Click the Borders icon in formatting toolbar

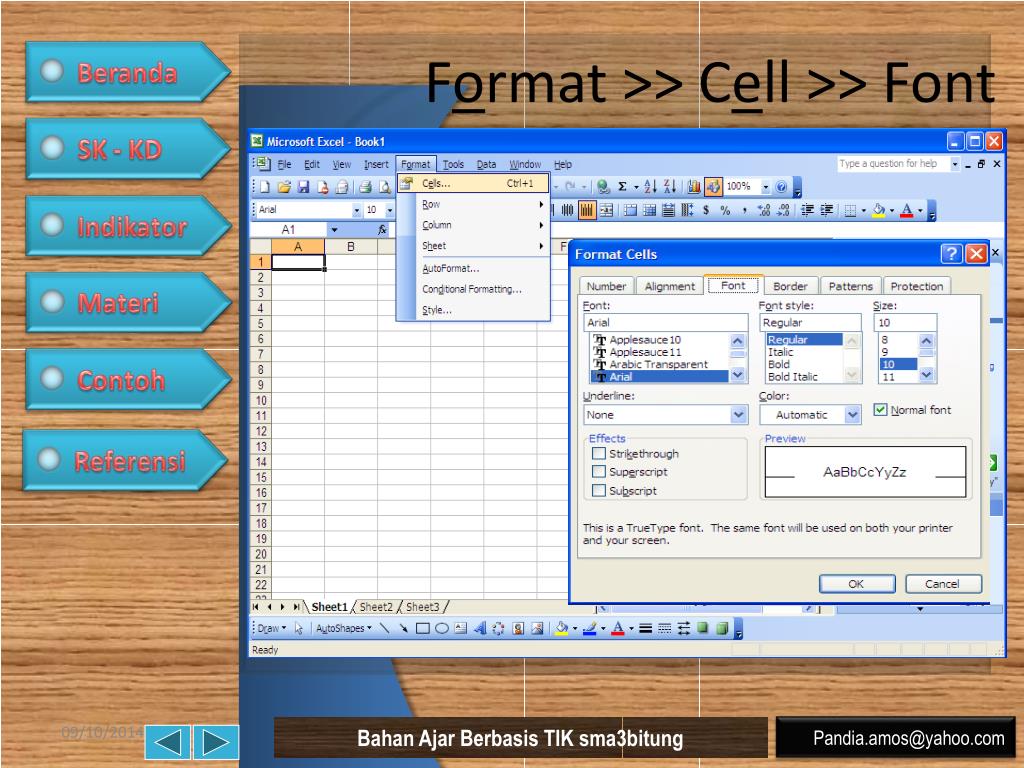tap(850, 210)
